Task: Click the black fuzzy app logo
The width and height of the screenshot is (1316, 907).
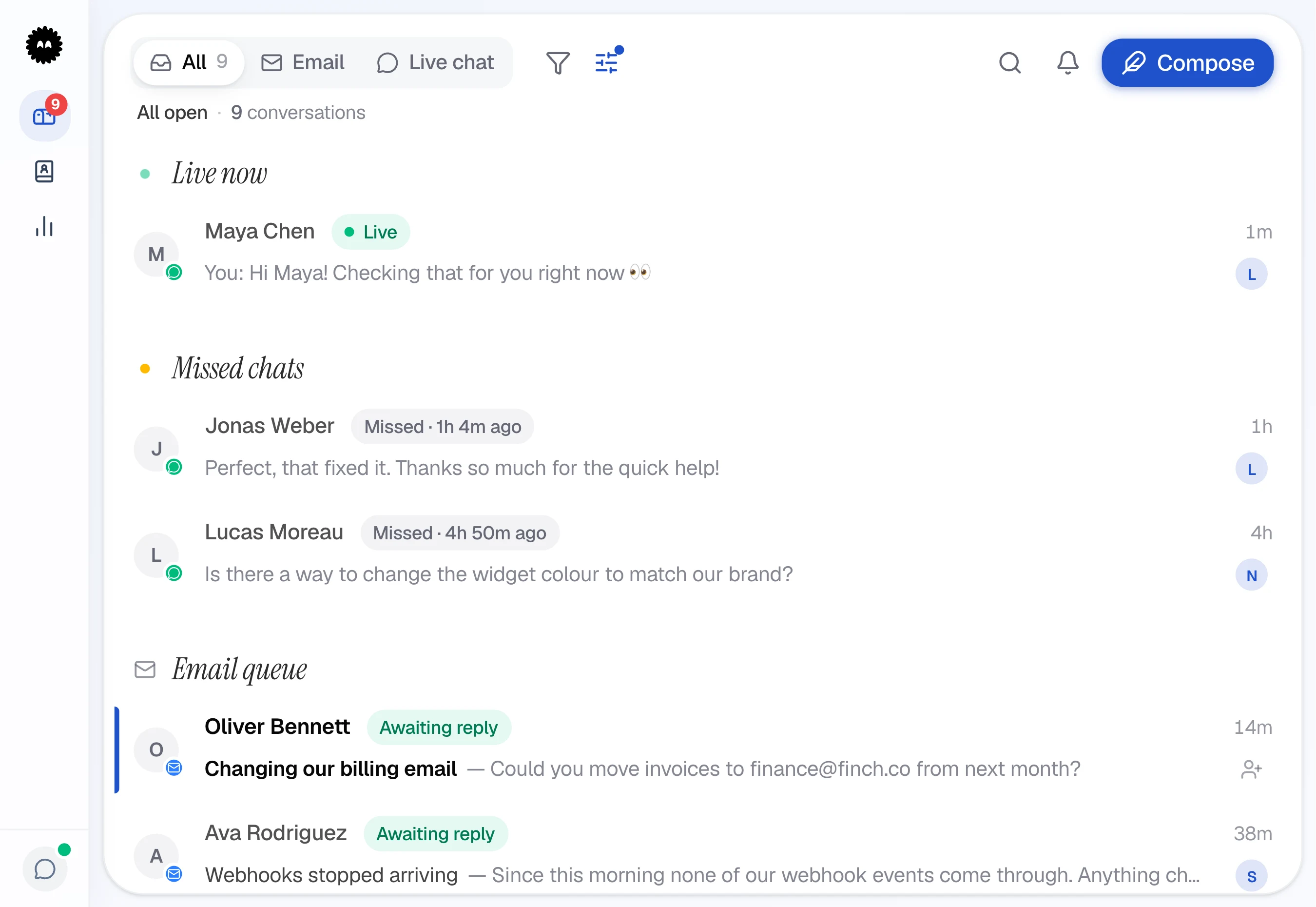Action: tap(44, 45)
